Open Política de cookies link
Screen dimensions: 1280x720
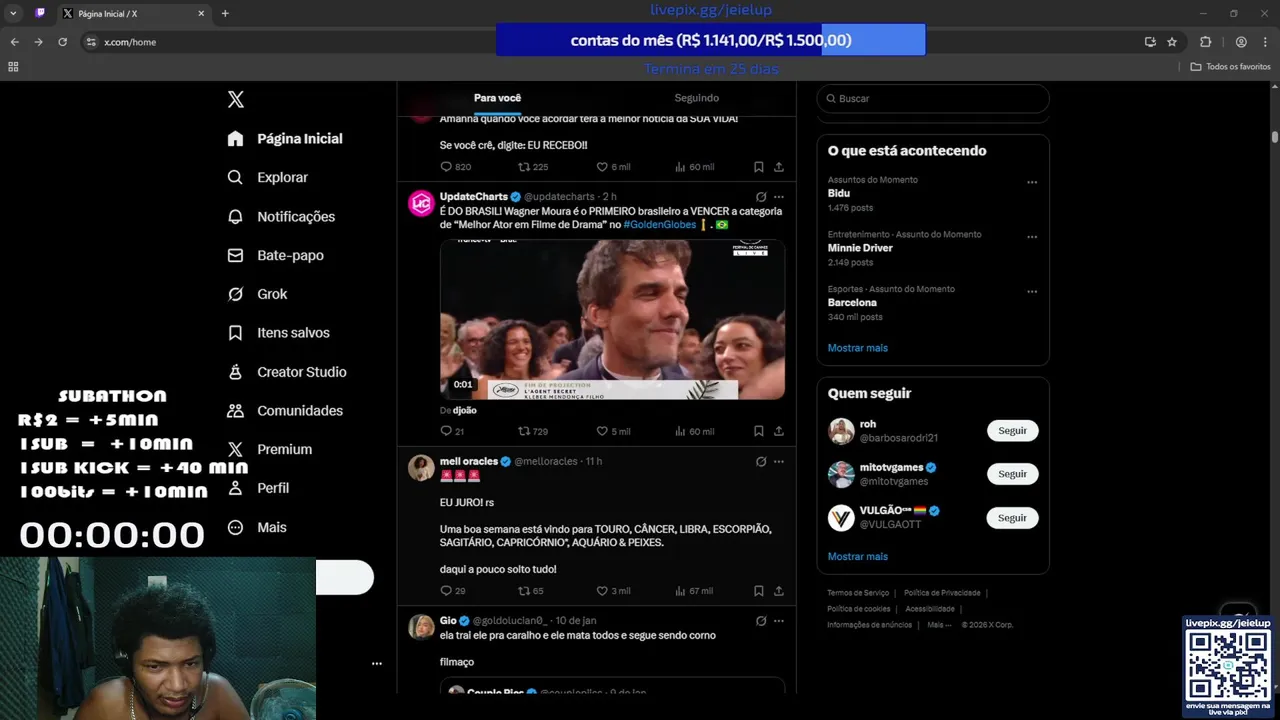[x=858, y=609]
